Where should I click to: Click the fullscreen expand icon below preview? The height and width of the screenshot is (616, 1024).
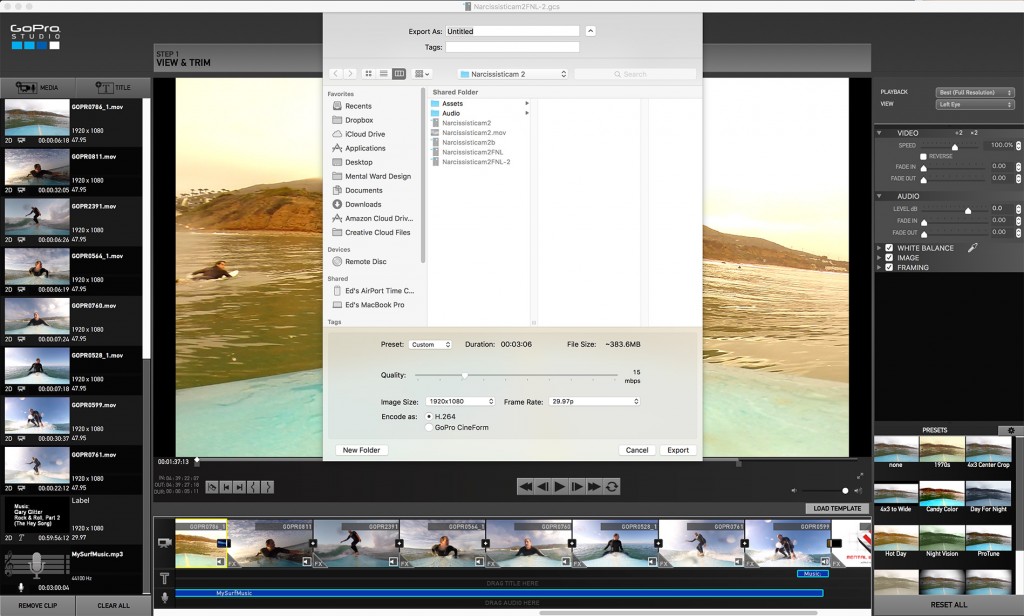860,476
